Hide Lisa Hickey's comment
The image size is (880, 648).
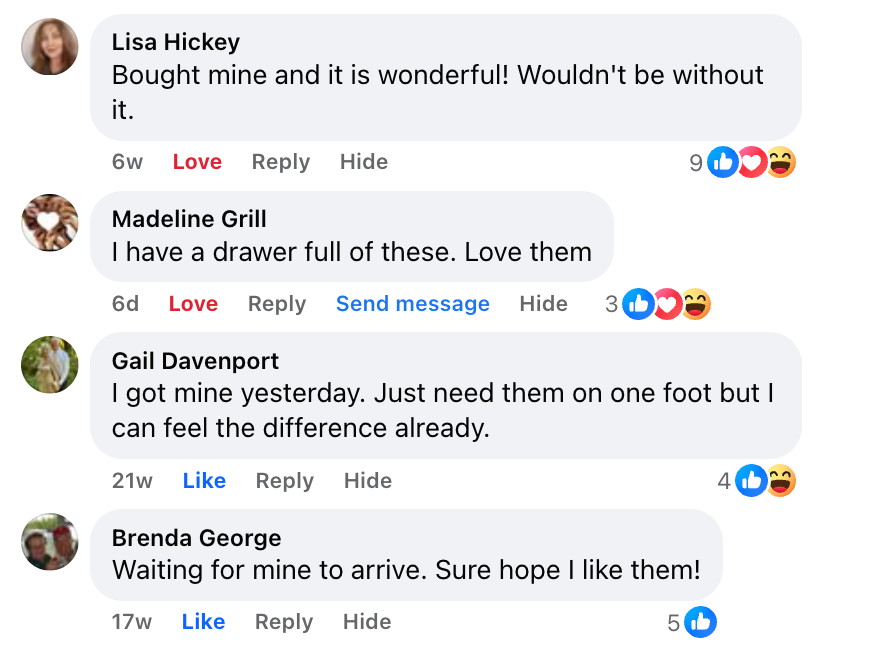coord(363,162)
